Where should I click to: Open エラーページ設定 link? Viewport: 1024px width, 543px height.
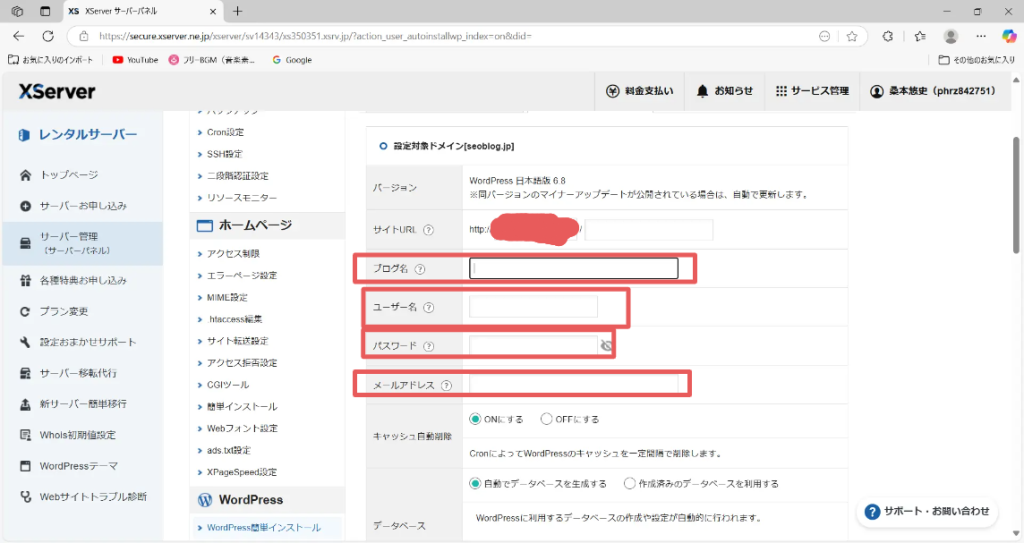click(242, 276)
